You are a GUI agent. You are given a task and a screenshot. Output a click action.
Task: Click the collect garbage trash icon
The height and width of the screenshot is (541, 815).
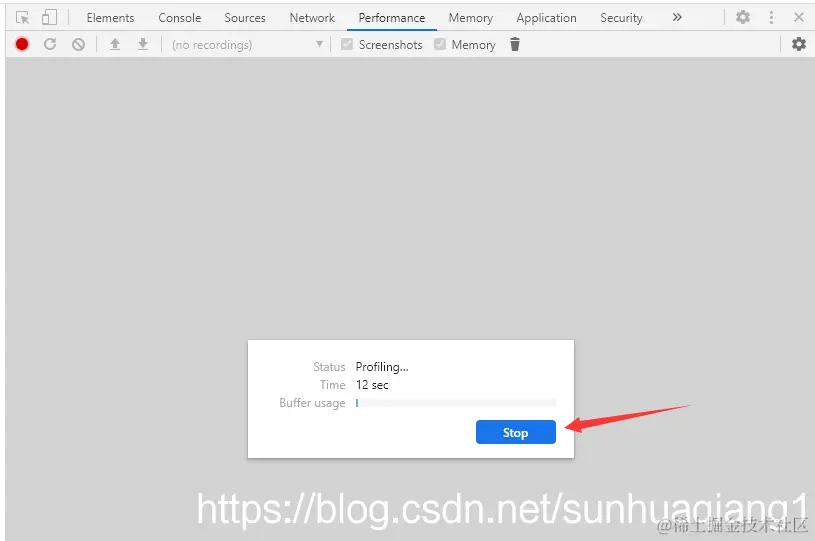(x=515, y=45)
